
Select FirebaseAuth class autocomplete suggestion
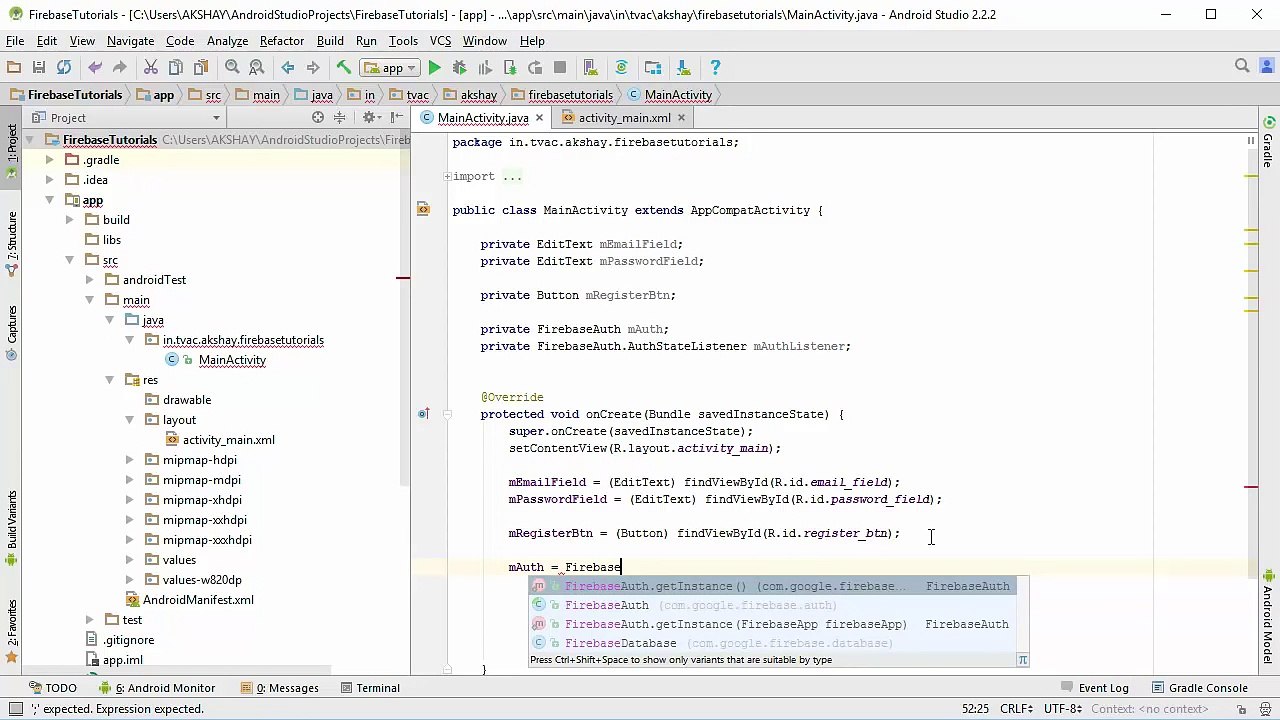(772, 605)
